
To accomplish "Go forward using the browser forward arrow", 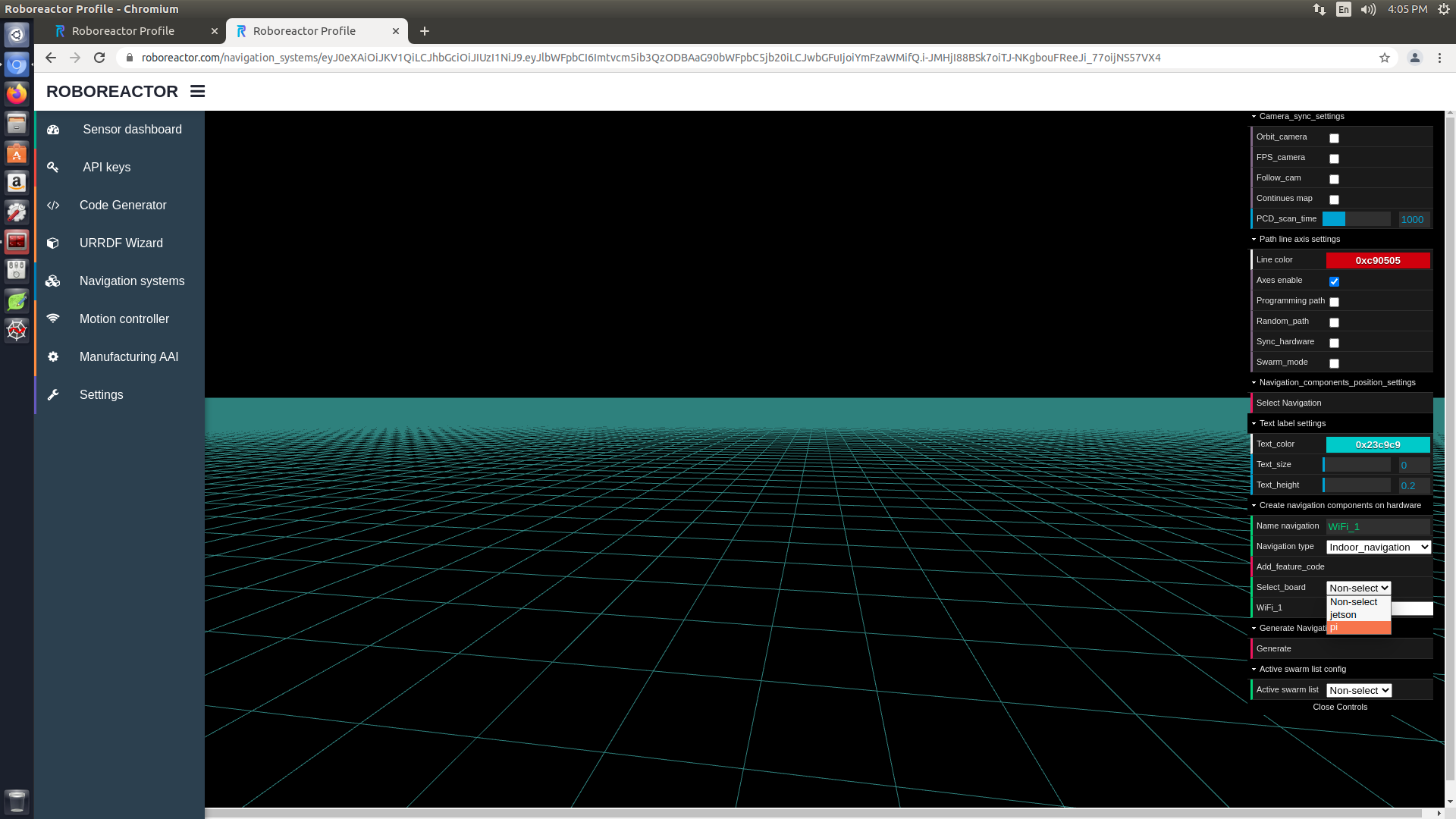I will pyautogui.click(x=75, y=58).
